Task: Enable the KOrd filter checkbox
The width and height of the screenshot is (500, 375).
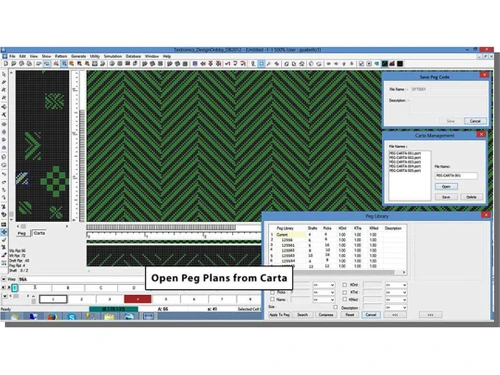Action: click(x=345, y=285)
